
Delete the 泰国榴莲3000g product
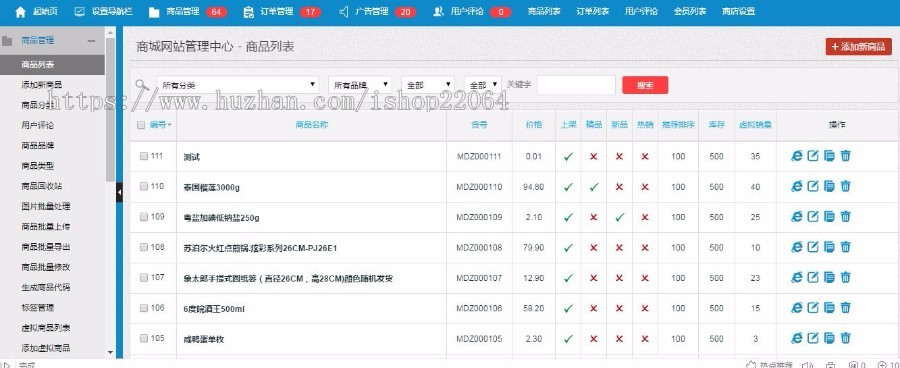tap(845, 186)
